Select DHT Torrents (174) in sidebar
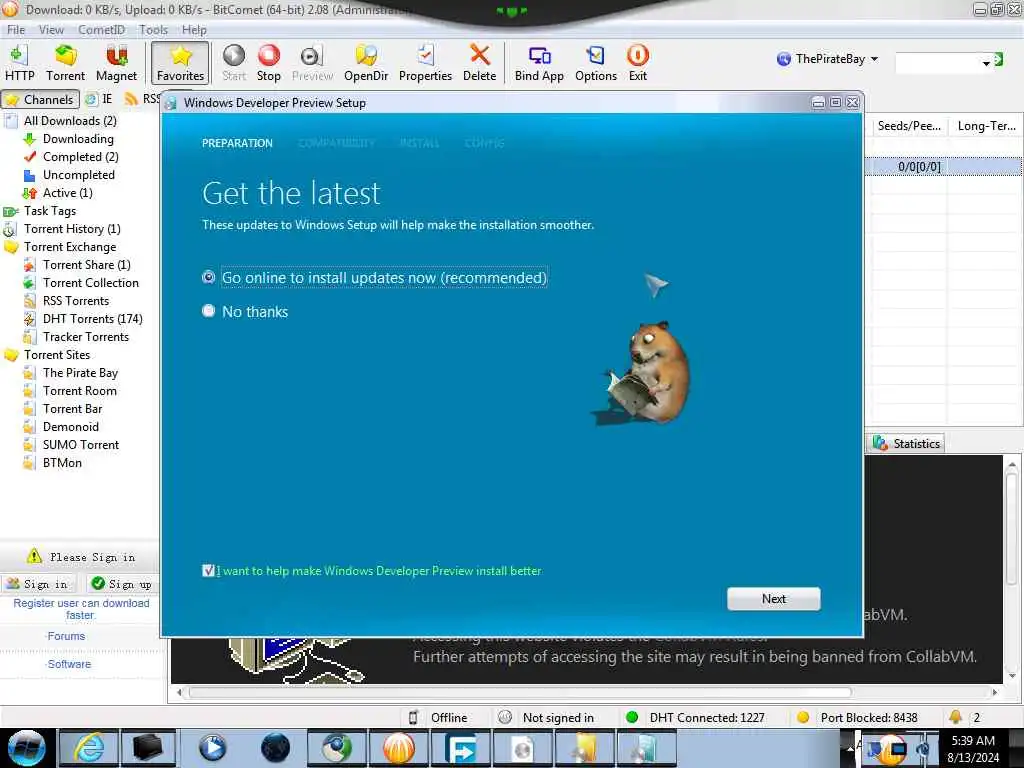Screen dimensions: 1024x768 (x=92, y=319)
